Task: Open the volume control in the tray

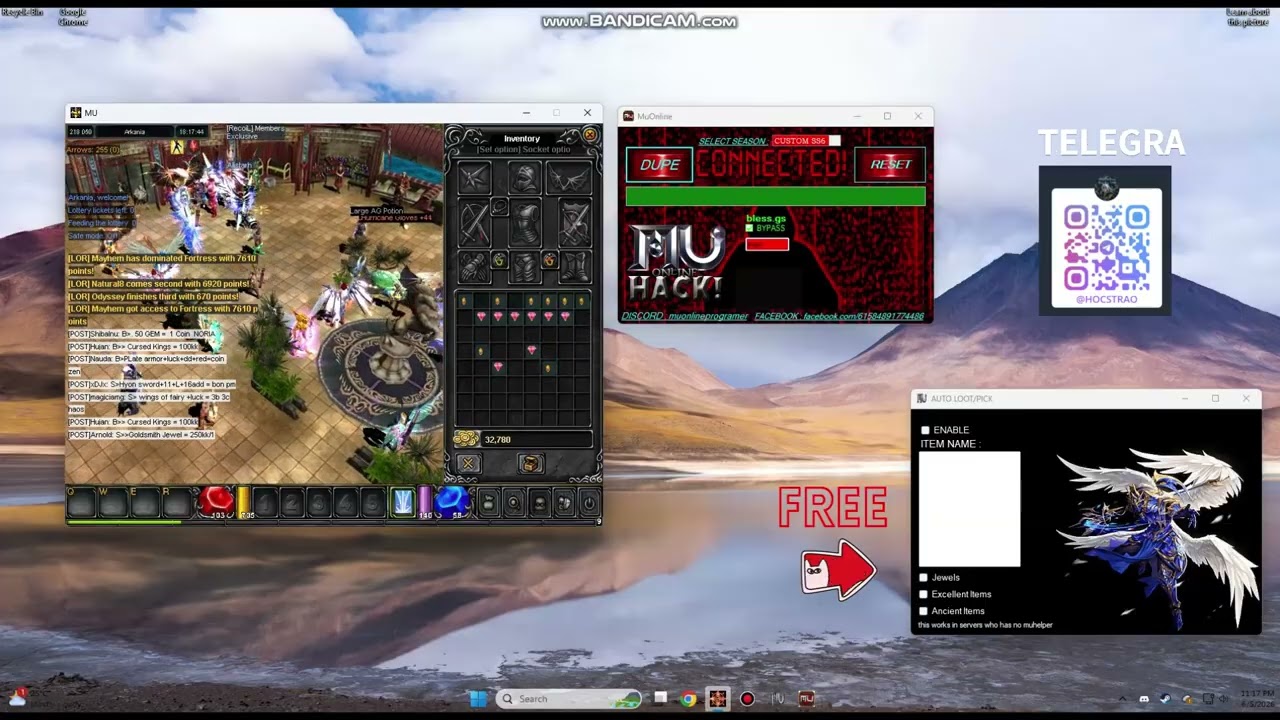Action: tap(1222, 699)
